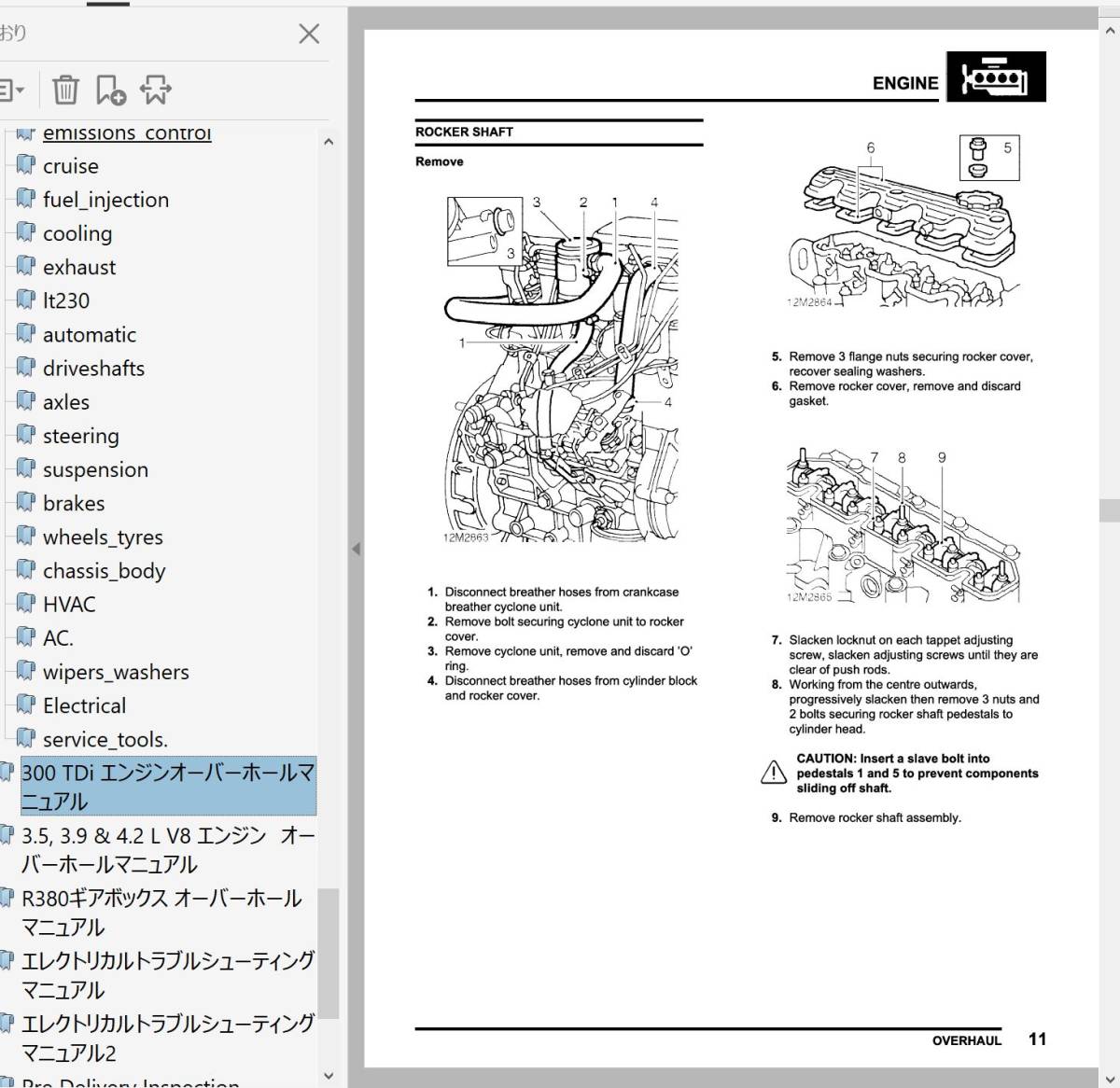Click the automatic bookmark ribbon icon

pos(26,333)
